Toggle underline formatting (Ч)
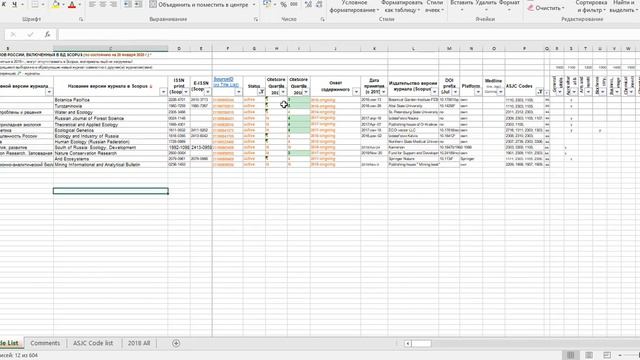640x360 pixels. coord(14,4)
